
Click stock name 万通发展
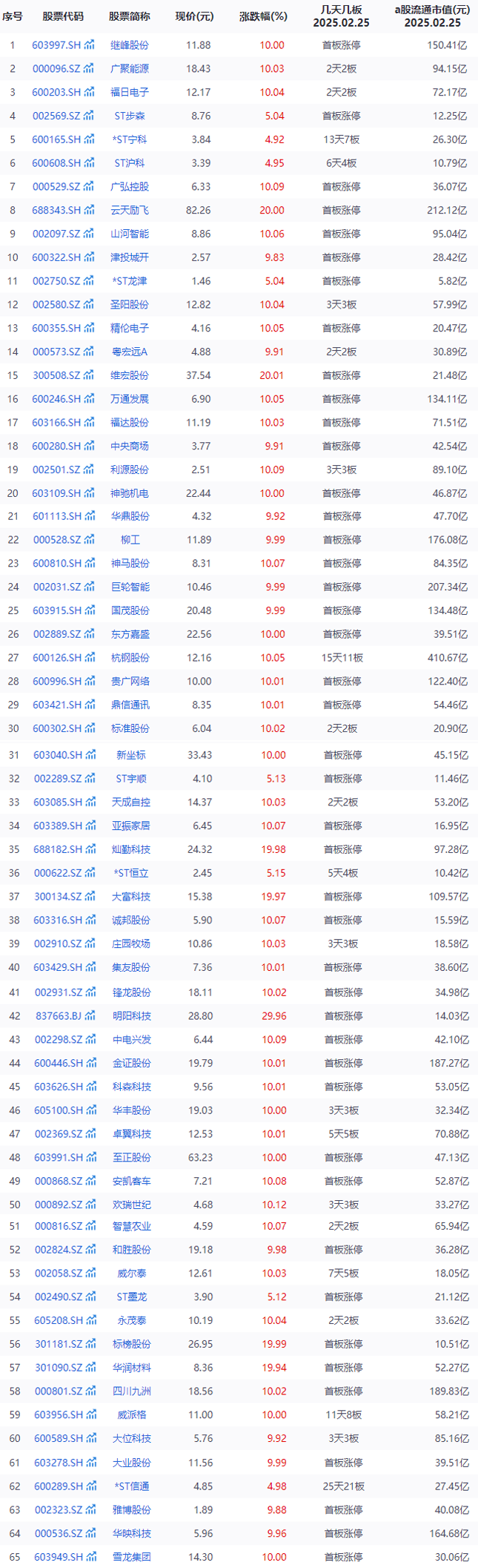[130, 399]
